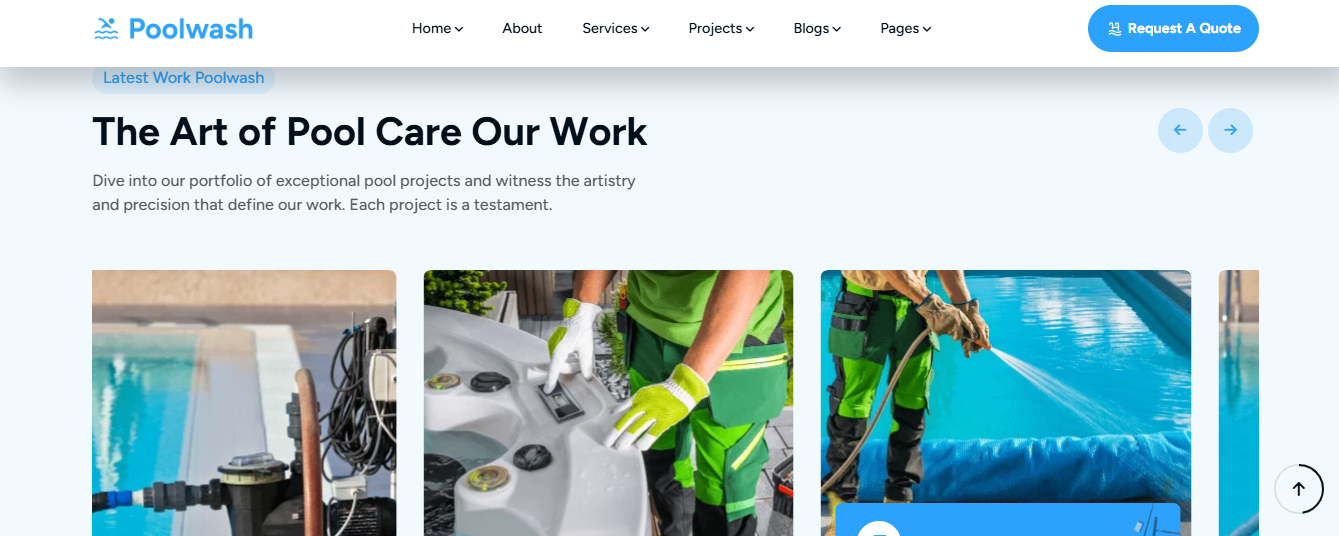Open the hose spraying pool cover image

tap(1006, 386)
